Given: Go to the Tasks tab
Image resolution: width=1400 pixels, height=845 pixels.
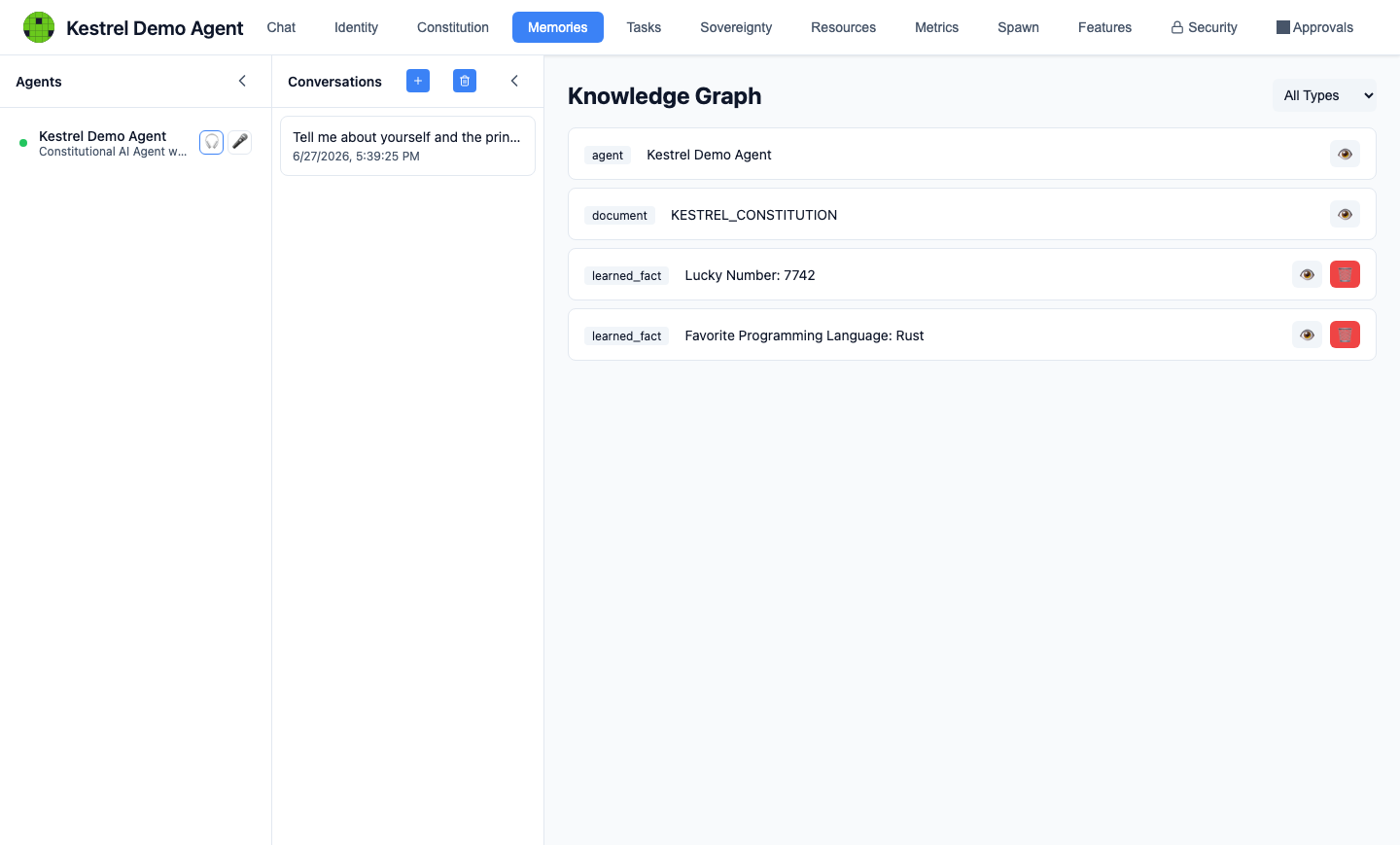Looking at the screenshot, I should pyautogui.click(x=644, y=27).
